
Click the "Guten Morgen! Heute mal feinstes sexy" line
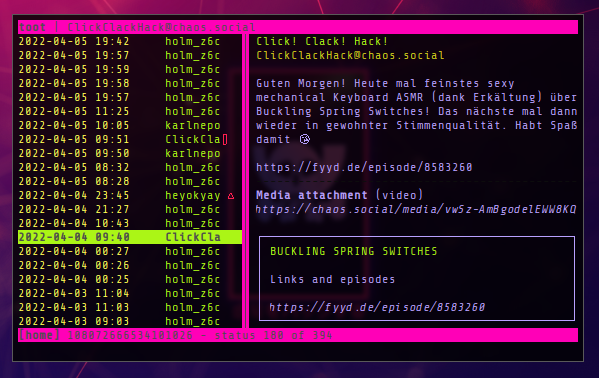pos(385,83)
